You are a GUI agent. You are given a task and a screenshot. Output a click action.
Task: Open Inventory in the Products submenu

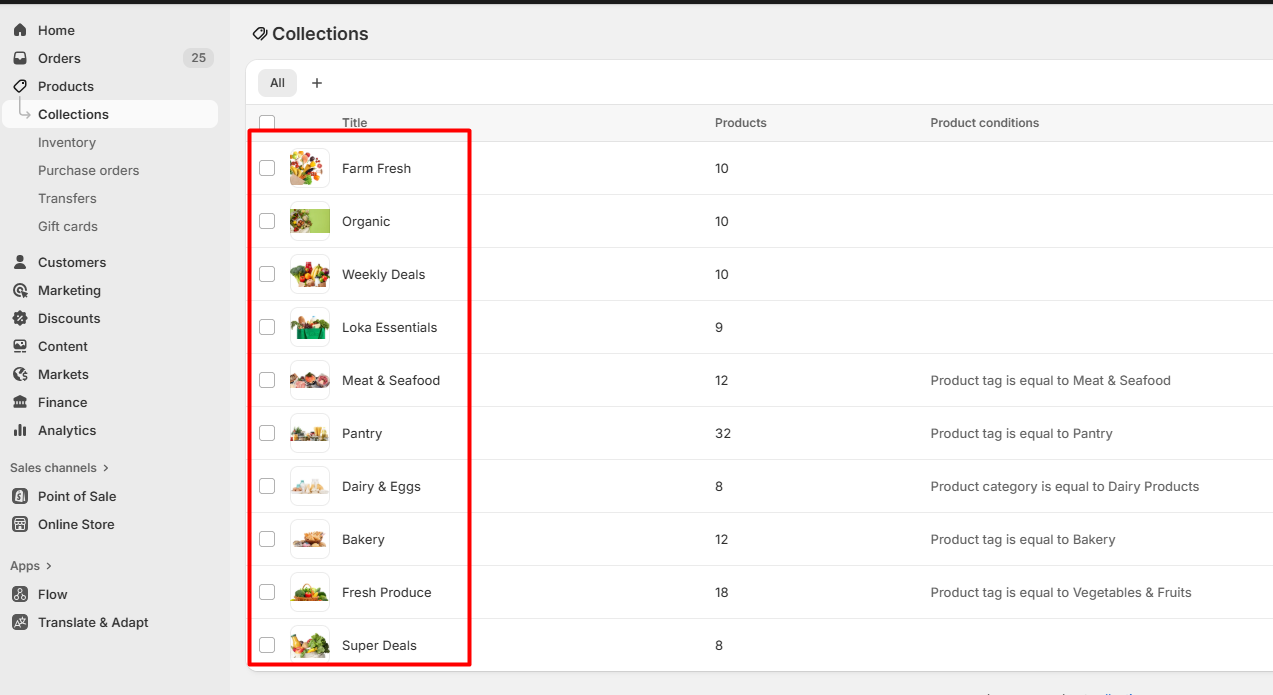coord(67,142)
